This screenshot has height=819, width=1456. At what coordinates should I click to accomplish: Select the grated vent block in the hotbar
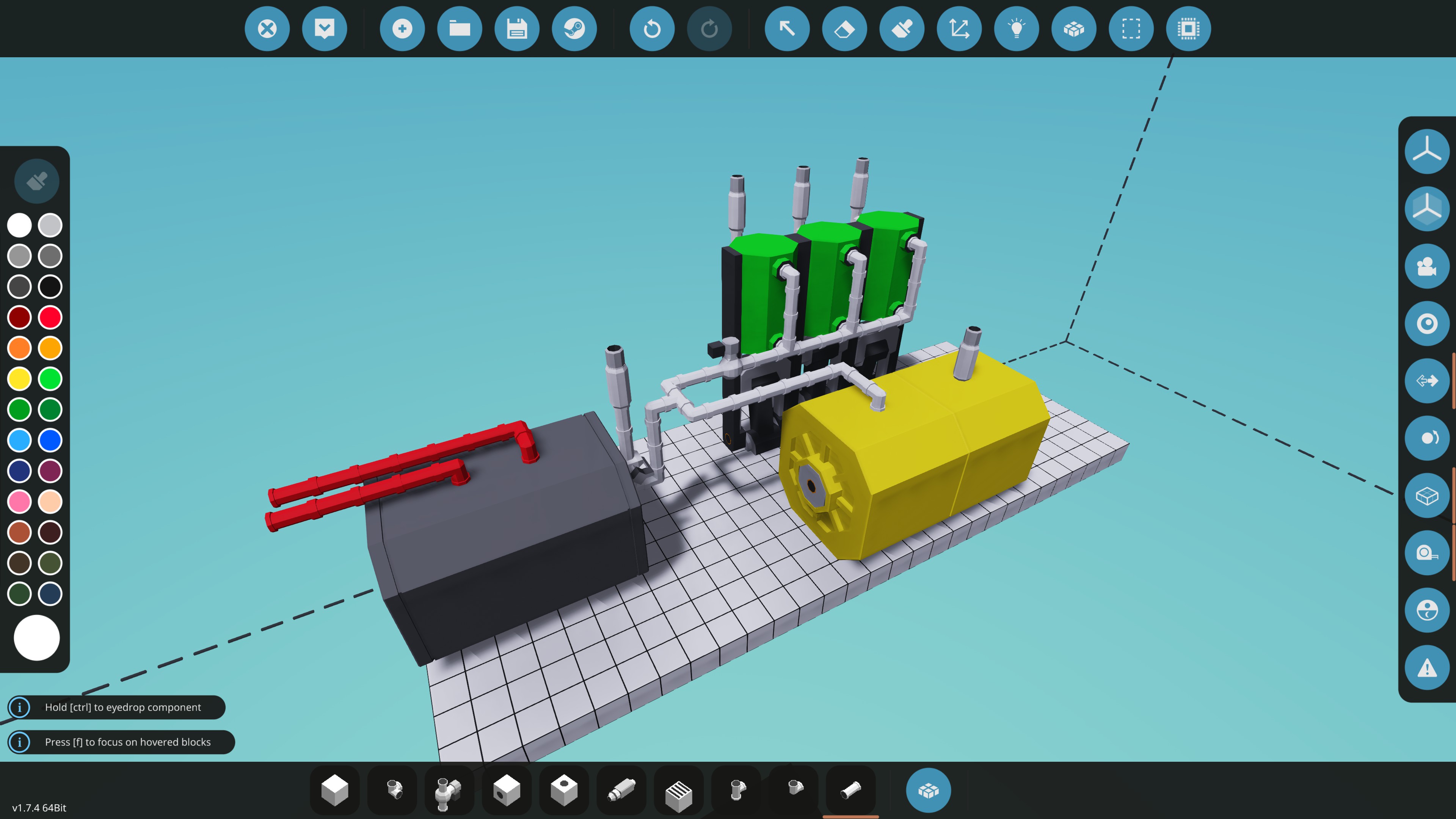click(x=679, y=790)
